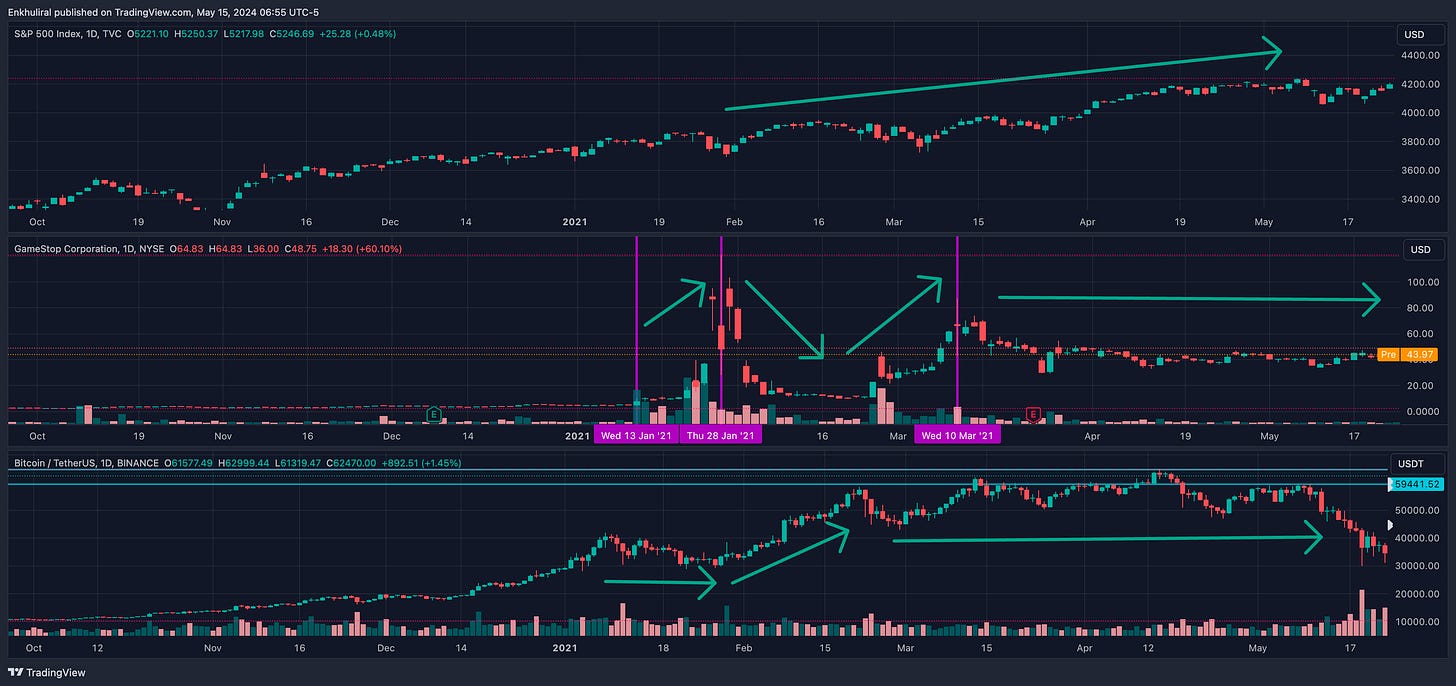Click Dec on the S&P 500 time axis
Screen dimensions: 1456x686
(391, 222)
